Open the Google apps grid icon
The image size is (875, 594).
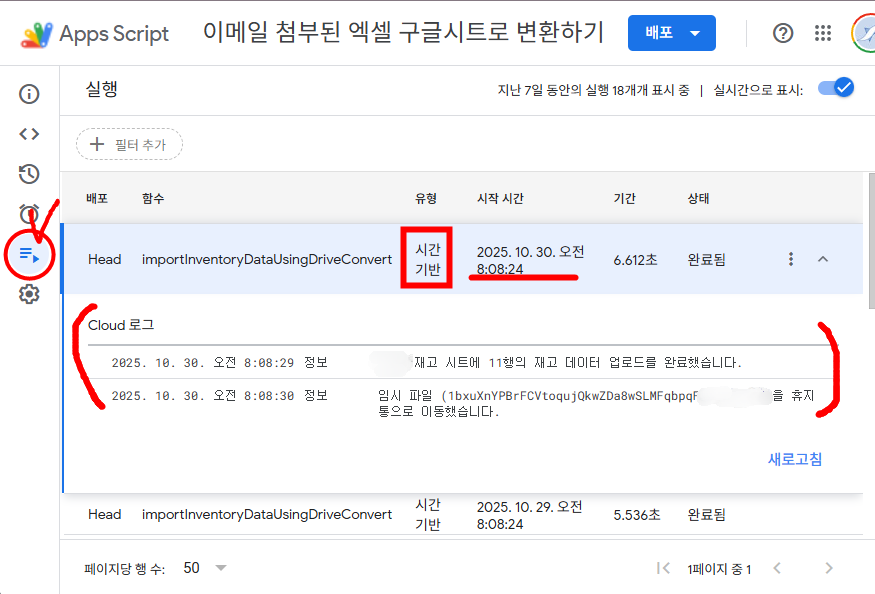coord(823,33)
